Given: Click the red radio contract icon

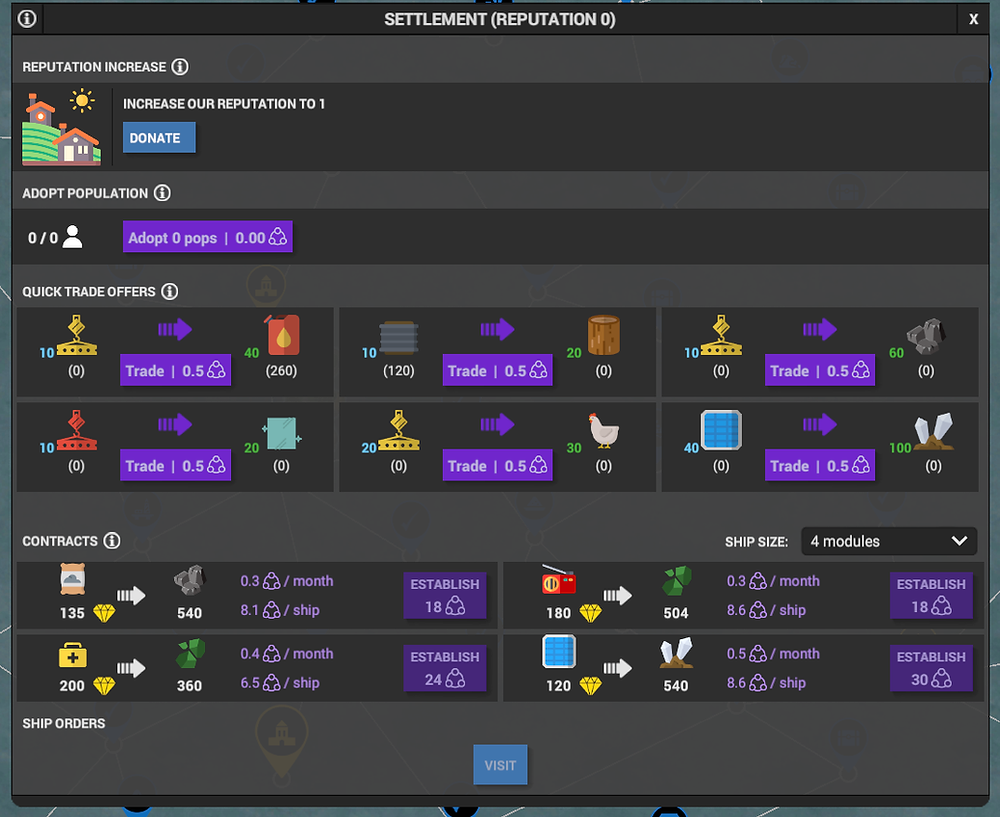Looking at the screenshot, I should [559, 580].
